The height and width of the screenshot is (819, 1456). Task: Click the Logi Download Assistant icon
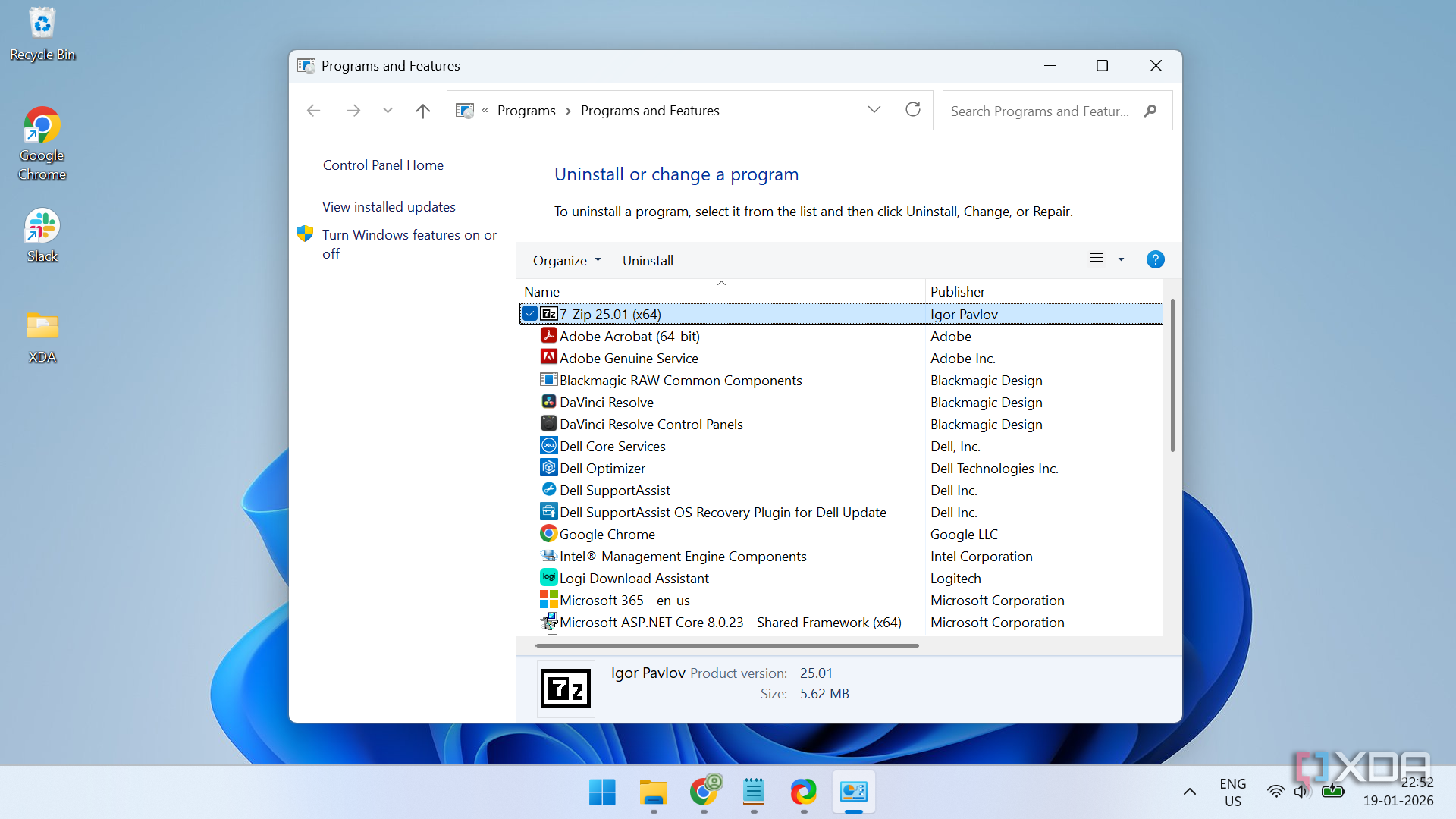pos(549,577)
